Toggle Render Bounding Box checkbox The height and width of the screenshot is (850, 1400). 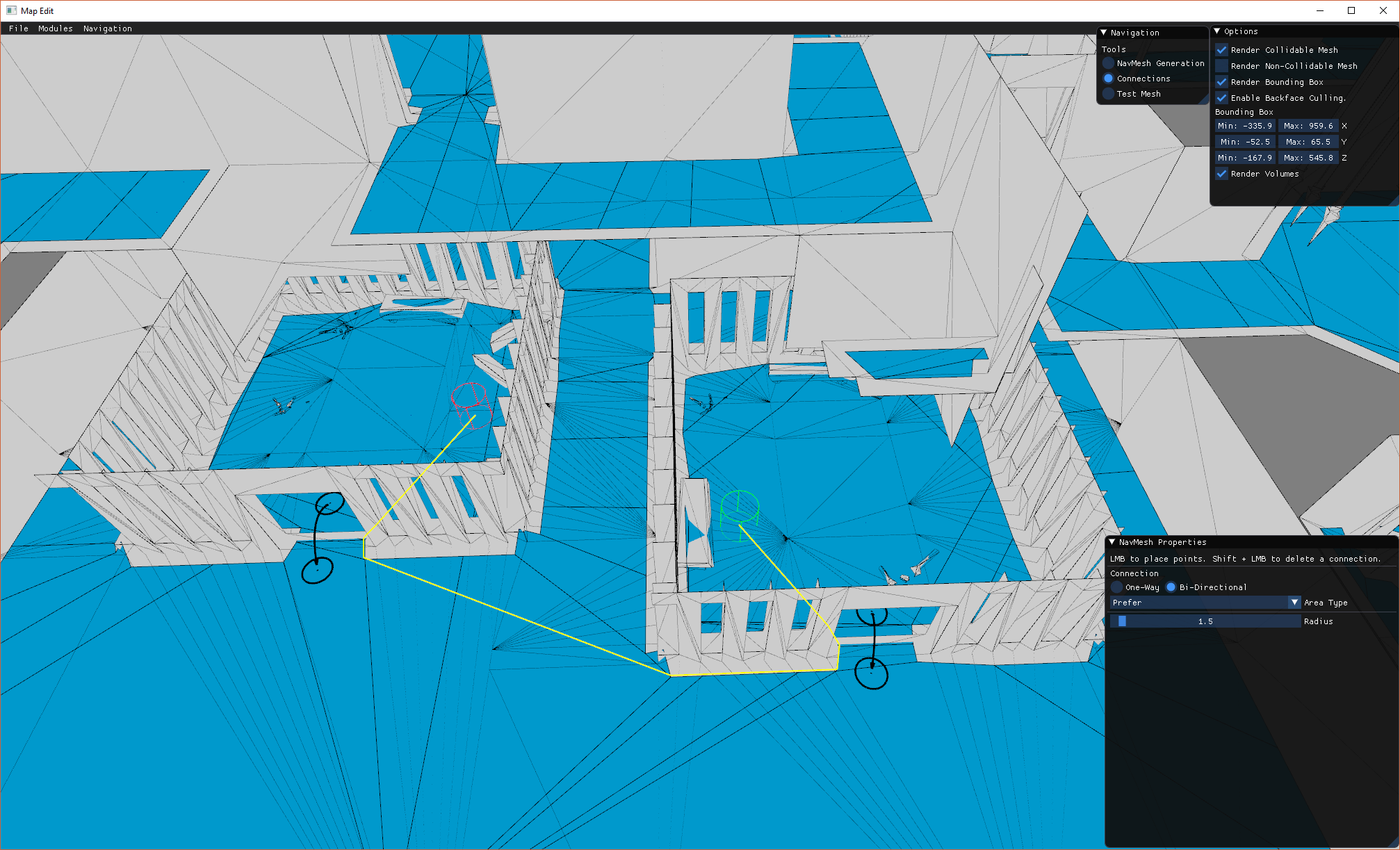pos(1221,82)
